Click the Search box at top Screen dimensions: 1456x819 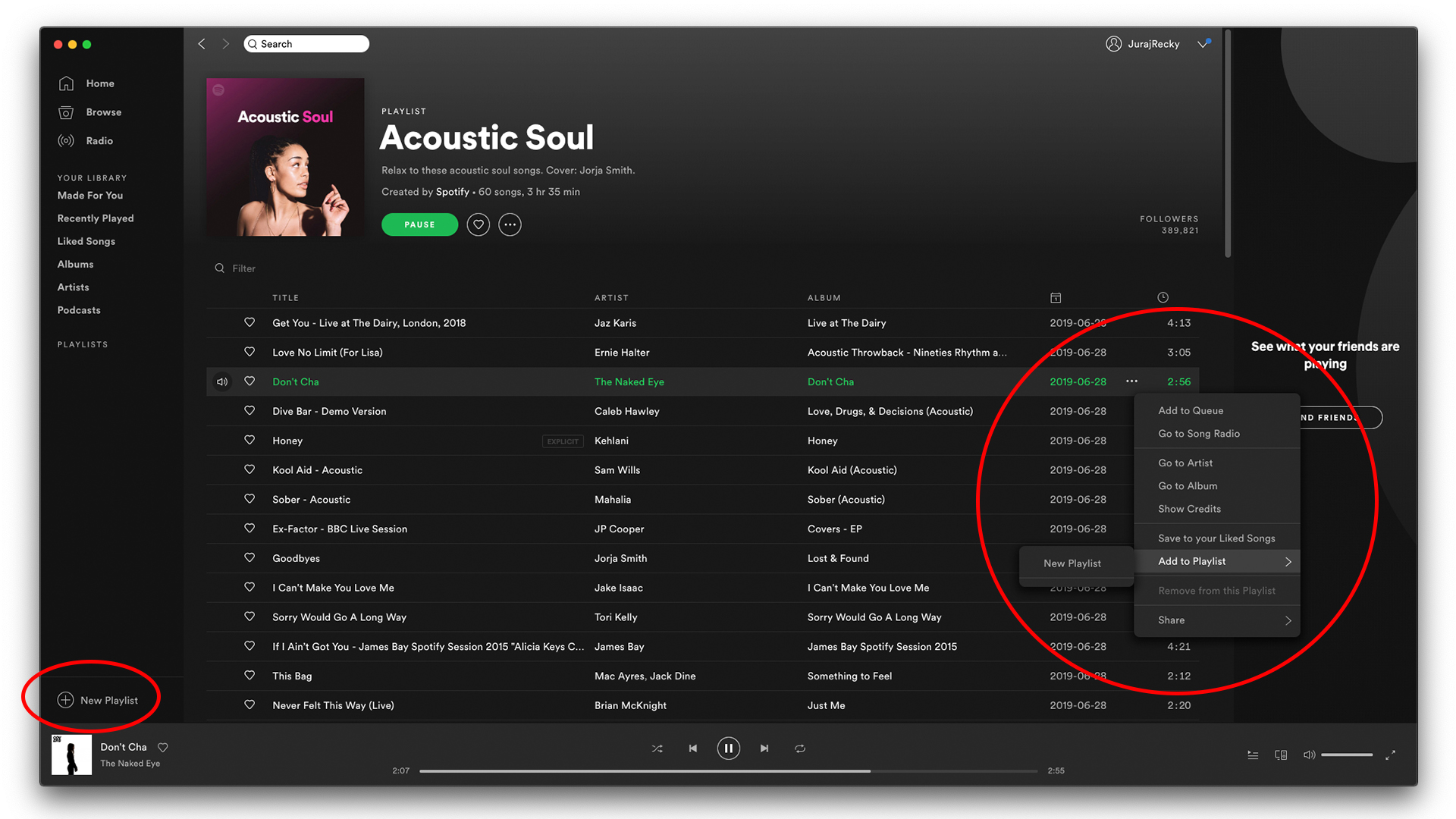point(306,44)
